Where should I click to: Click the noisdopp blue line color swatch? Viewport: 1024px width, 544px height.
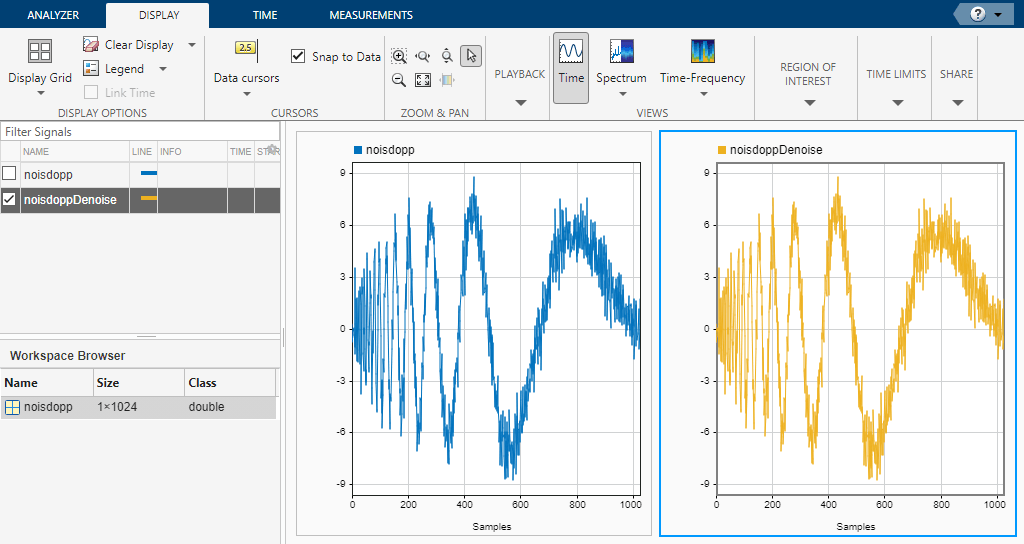coord(149,173)
